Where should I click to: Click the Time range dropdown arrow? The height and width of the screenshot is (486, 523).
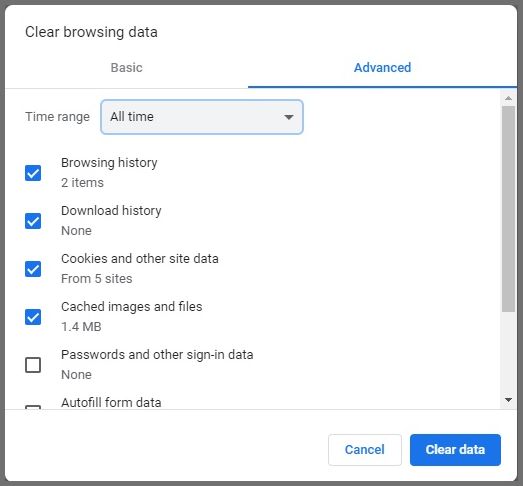[x=289, y=117]
